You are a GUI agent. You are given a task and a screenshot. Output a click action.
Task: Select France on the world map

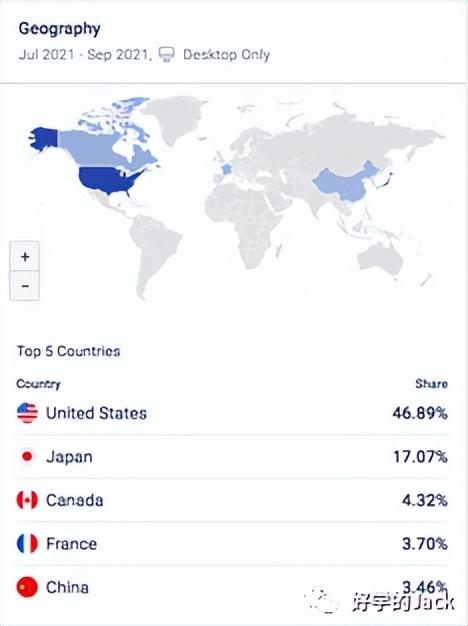(226, 169)
